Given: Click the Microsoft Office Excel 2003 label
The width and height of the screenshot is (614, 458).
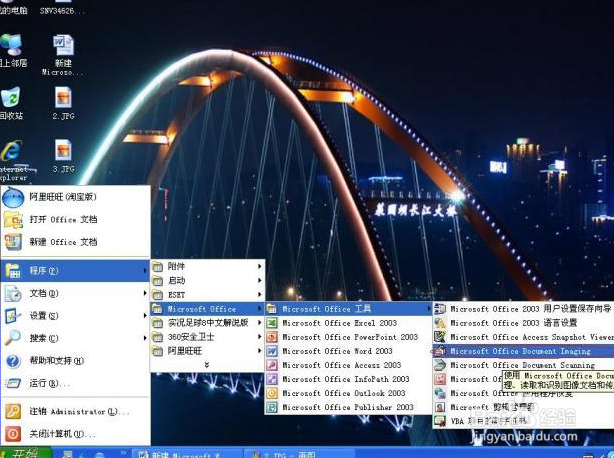Looking at the screenshot, I should tap(340, 323).
